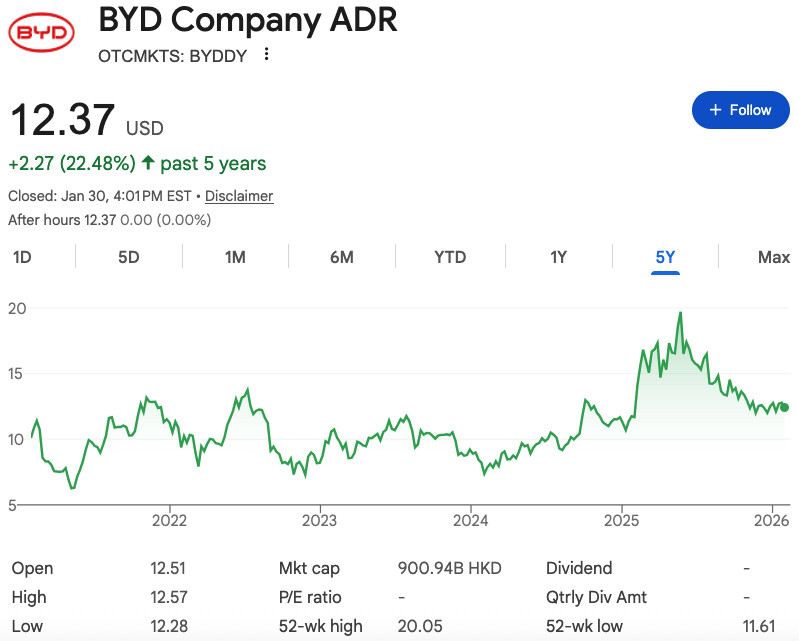Click the BYD Company ADR title
Screen dimensions: 799x641
point(247,21)
